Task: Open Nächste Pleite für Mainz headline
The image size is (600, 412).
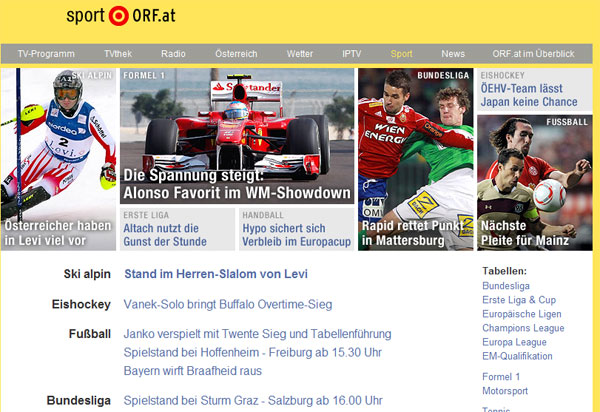Action: (525, 233)
